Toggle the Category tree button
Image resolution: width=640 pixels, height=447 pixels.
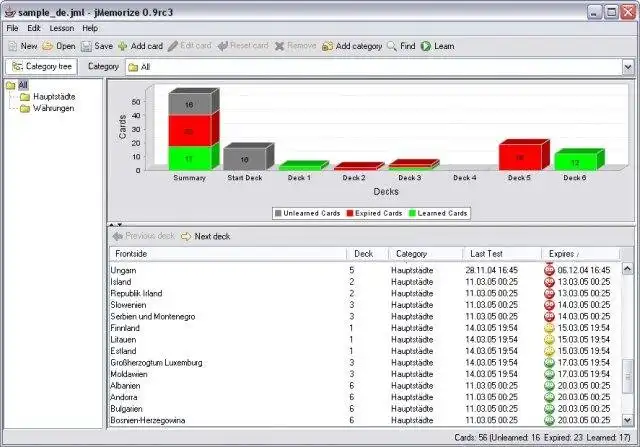(x=41, y=66)
